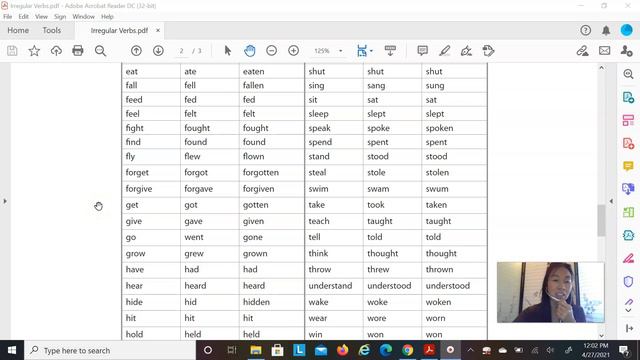
Task: Open Adobe Acrobat taskbar icon
Action: (x=429, y=350)
